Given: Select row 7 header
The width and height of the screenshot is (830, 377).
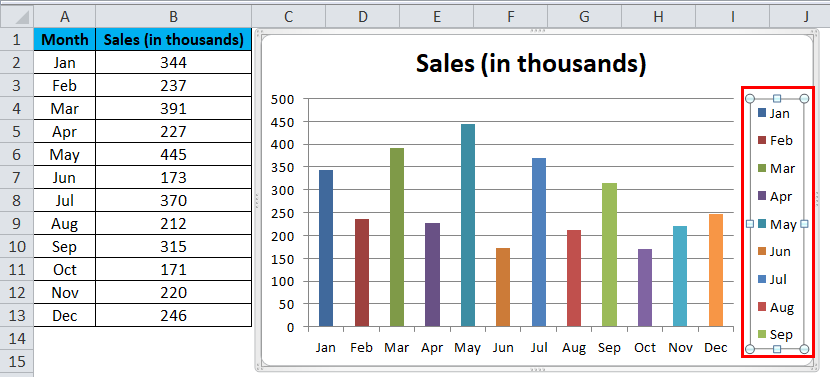Looking at the screenshot, I should 16,177.
